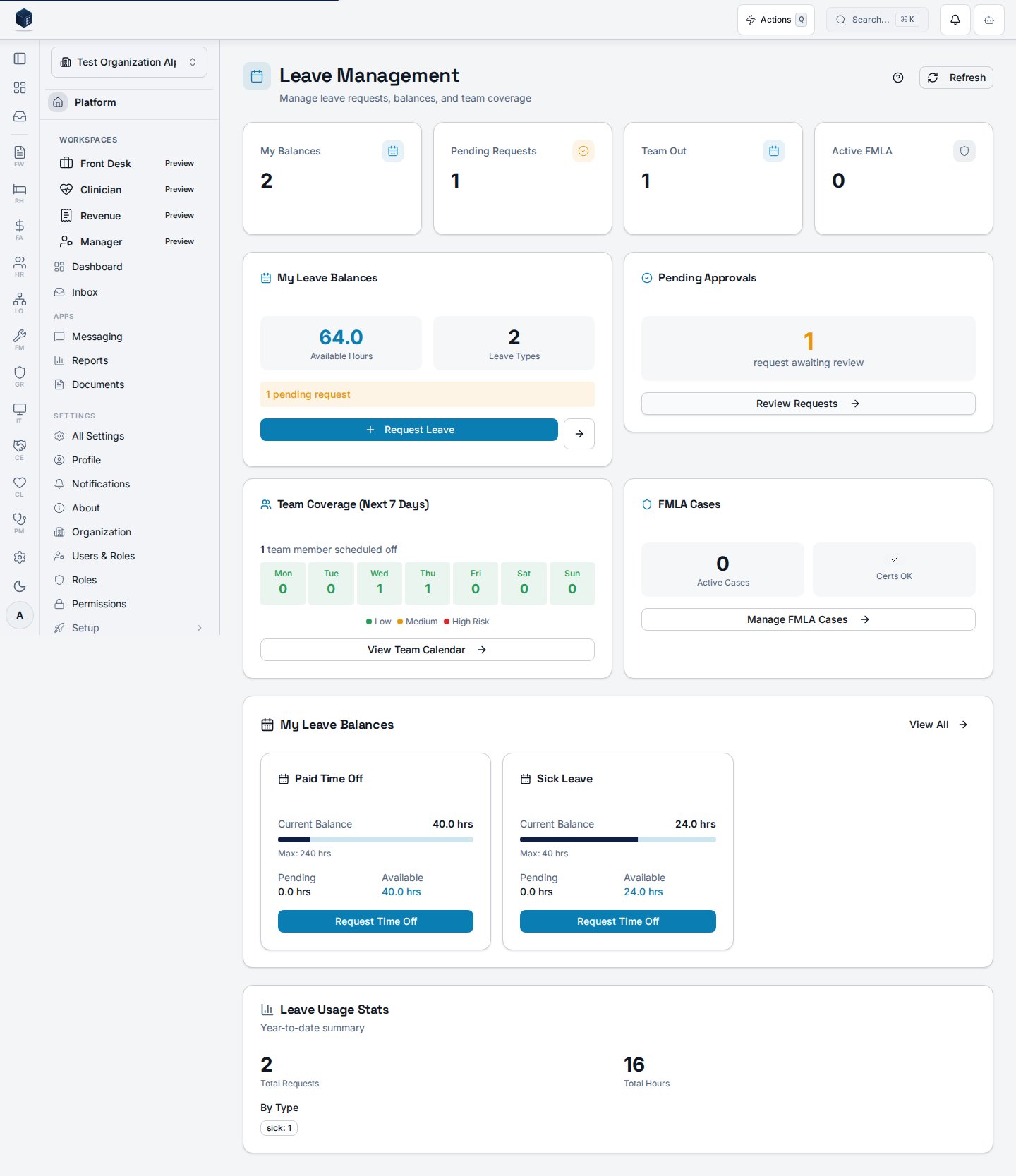Click the '1 pending request' banner

tap(428, 394)
